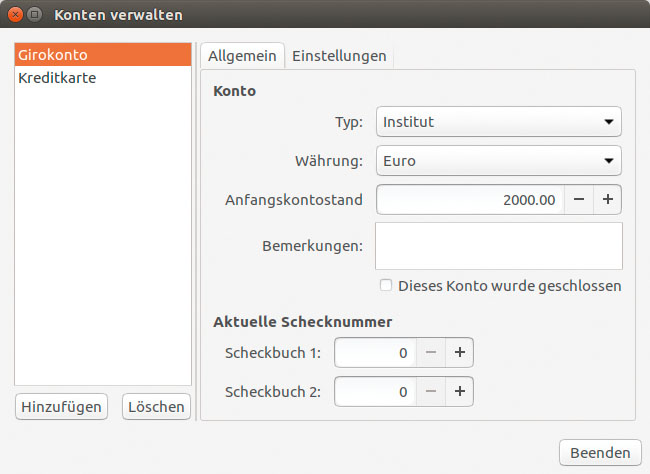Decrease Anfangskontostand with minus button
This screenshot has height=474, width=650.
[x=579, y=199]
